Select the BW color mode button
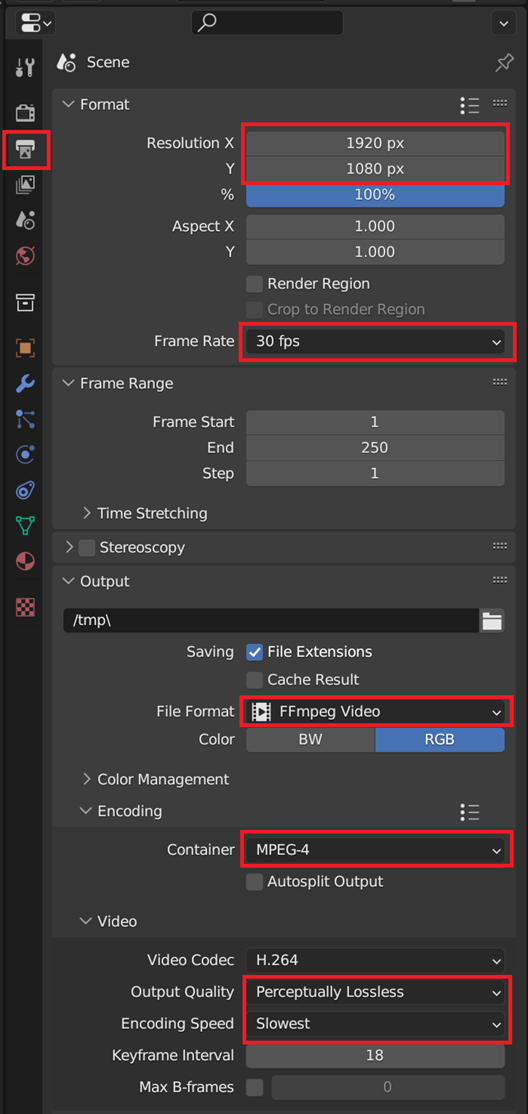 (311, 740)
